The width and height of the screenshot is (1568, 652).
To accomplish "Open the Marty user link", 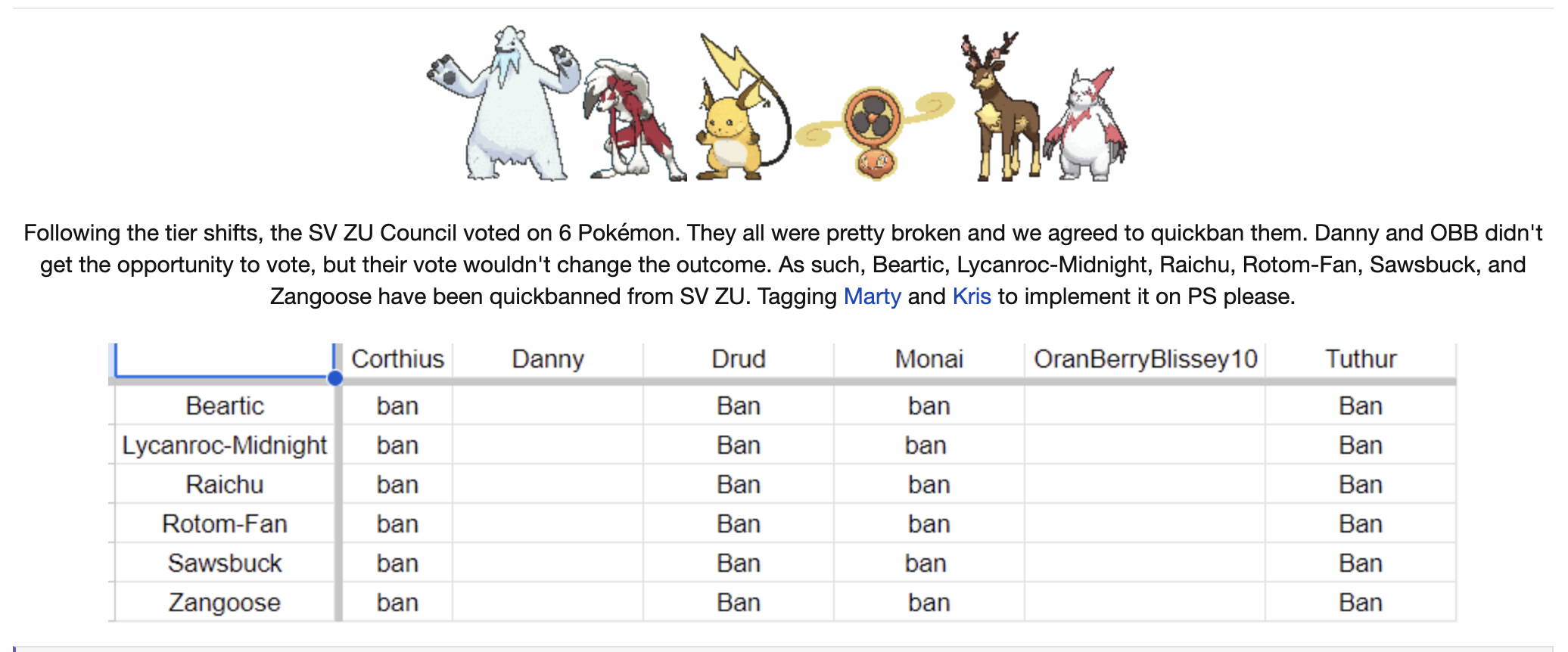I will 872,297.
